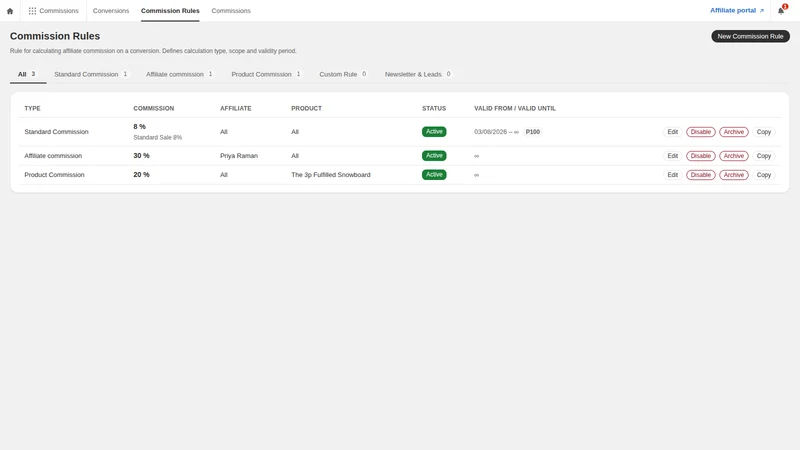Open the Affiliate portal link
The width and height of the screenshot is (800, 450).
(737, 10)
